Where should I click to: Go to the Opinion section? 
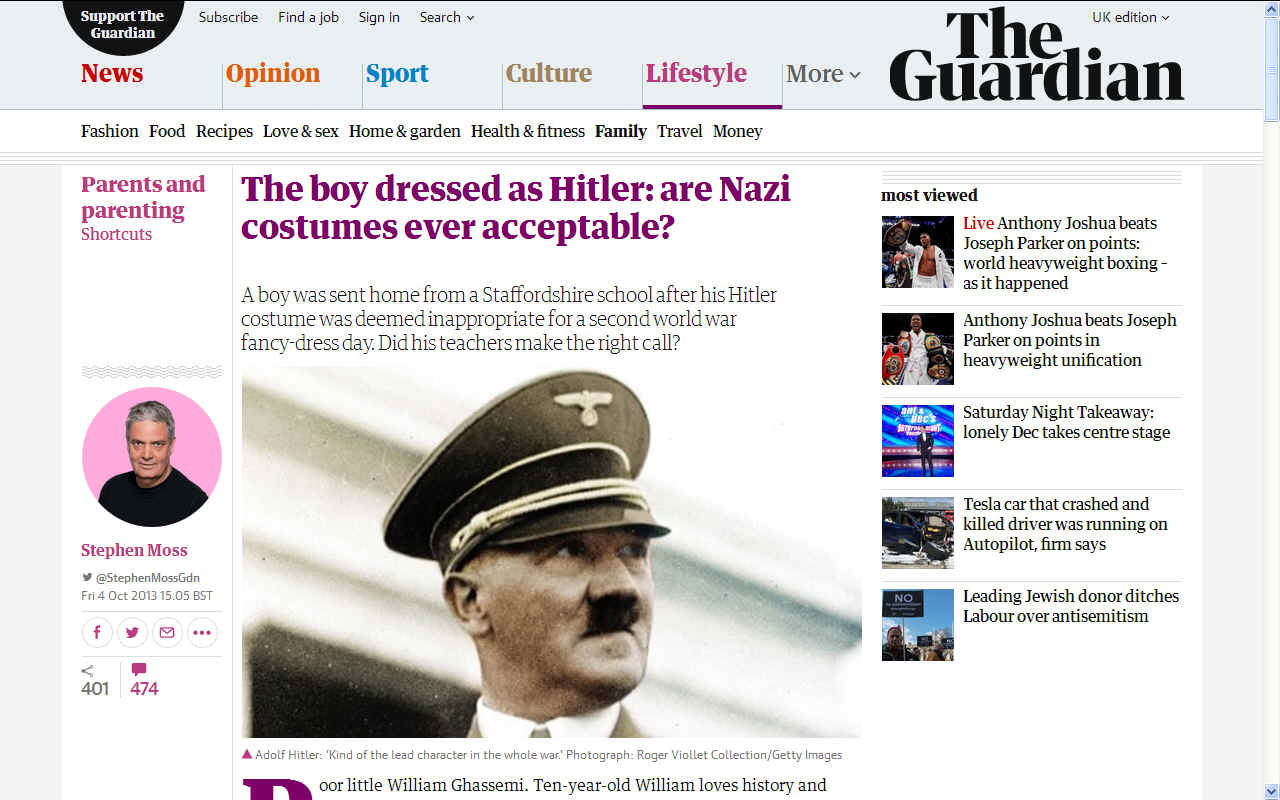tap(272, 73)
